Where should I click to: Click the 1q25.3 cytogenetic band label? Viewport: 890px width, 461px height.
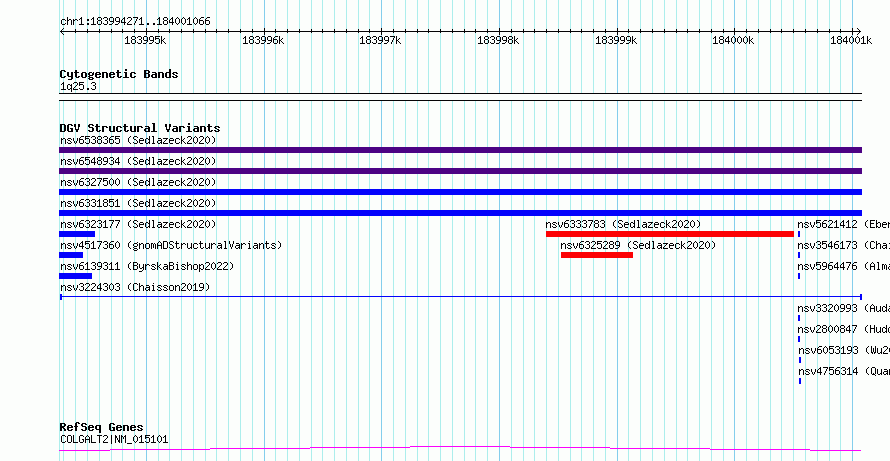click(x=78, y=86)
